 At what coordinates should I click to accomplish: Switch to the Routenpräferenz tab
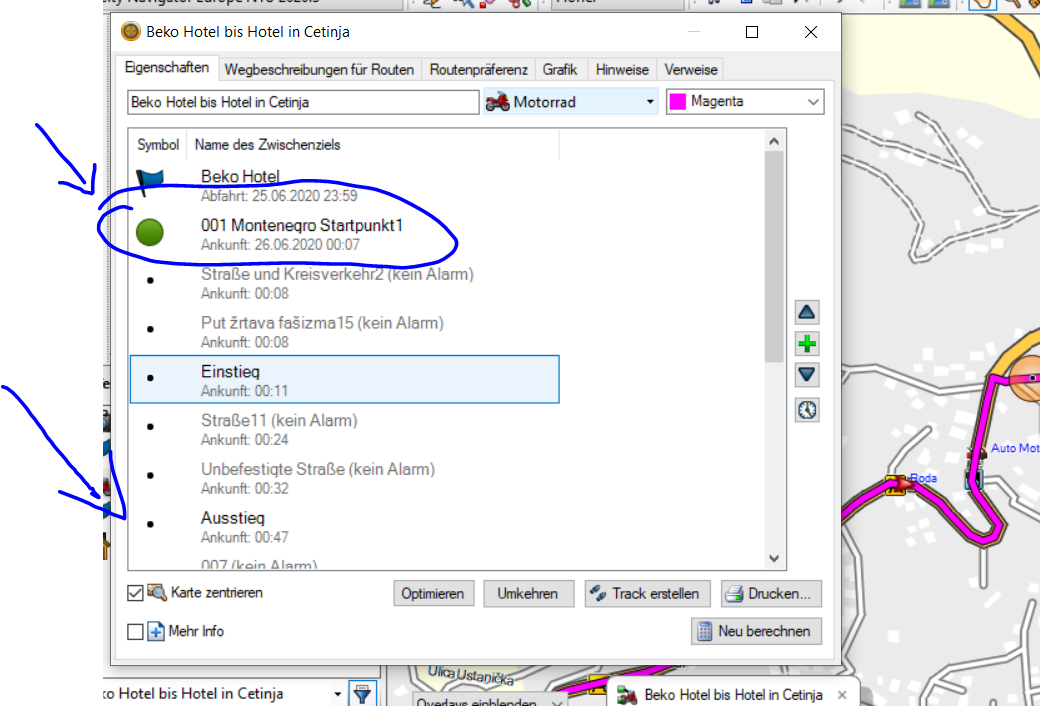click(478, 70)
